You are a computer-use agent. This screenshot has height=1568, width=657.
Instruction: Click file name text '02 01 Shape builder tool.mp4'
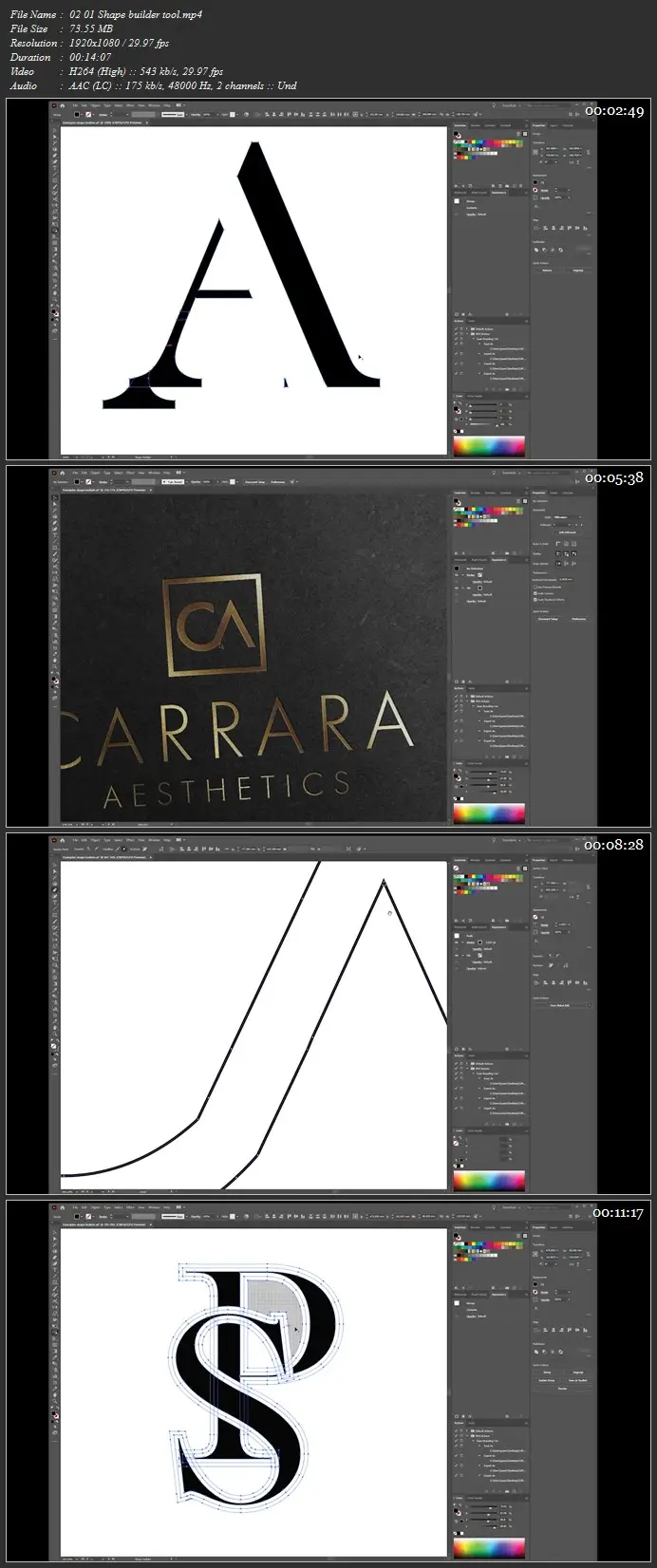point(136,14)
